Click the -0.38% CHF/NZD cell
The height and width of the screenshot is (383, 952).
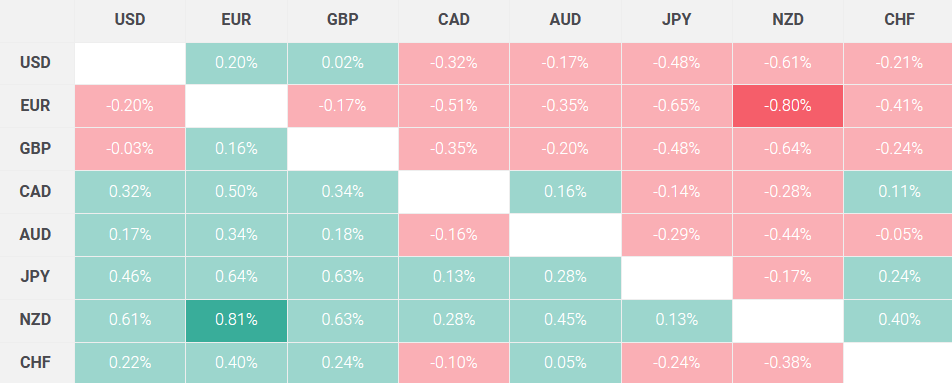point(787,363)
